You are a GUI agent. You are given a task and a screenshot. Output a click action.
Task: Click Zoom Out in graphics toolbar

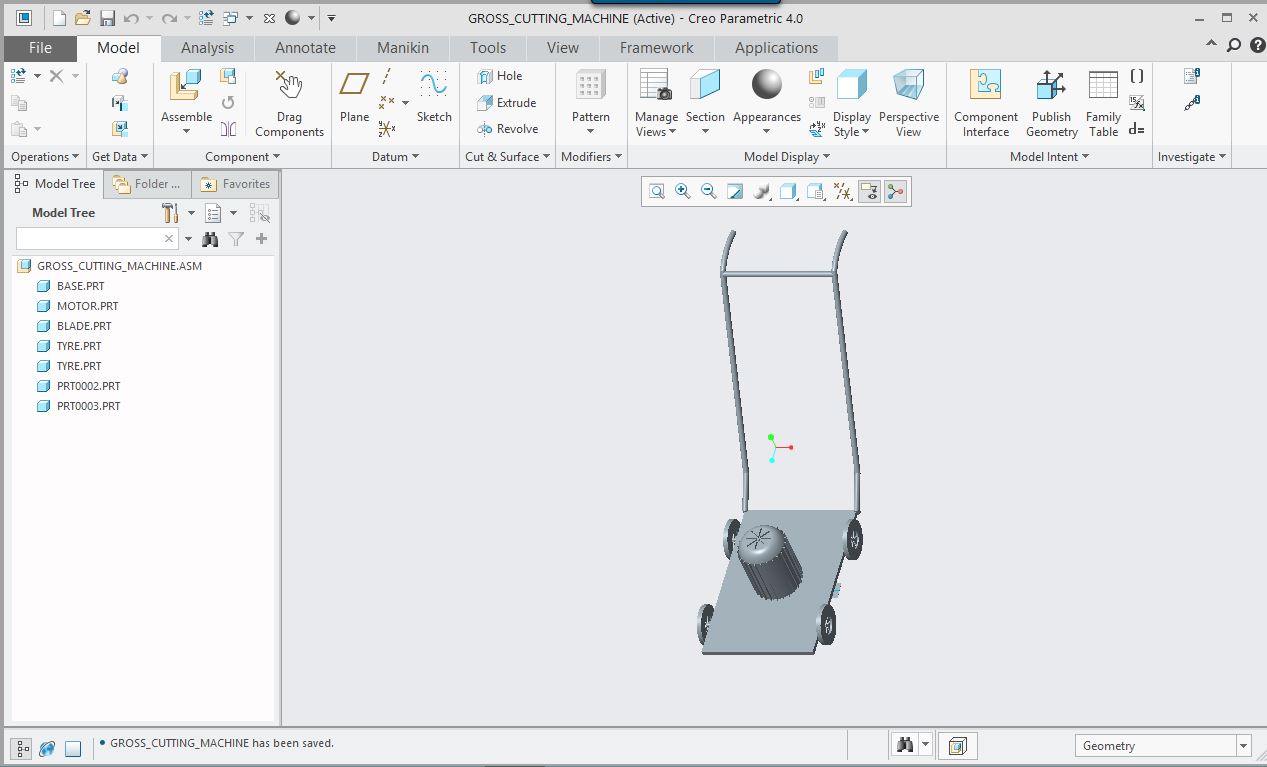(709, 191)
